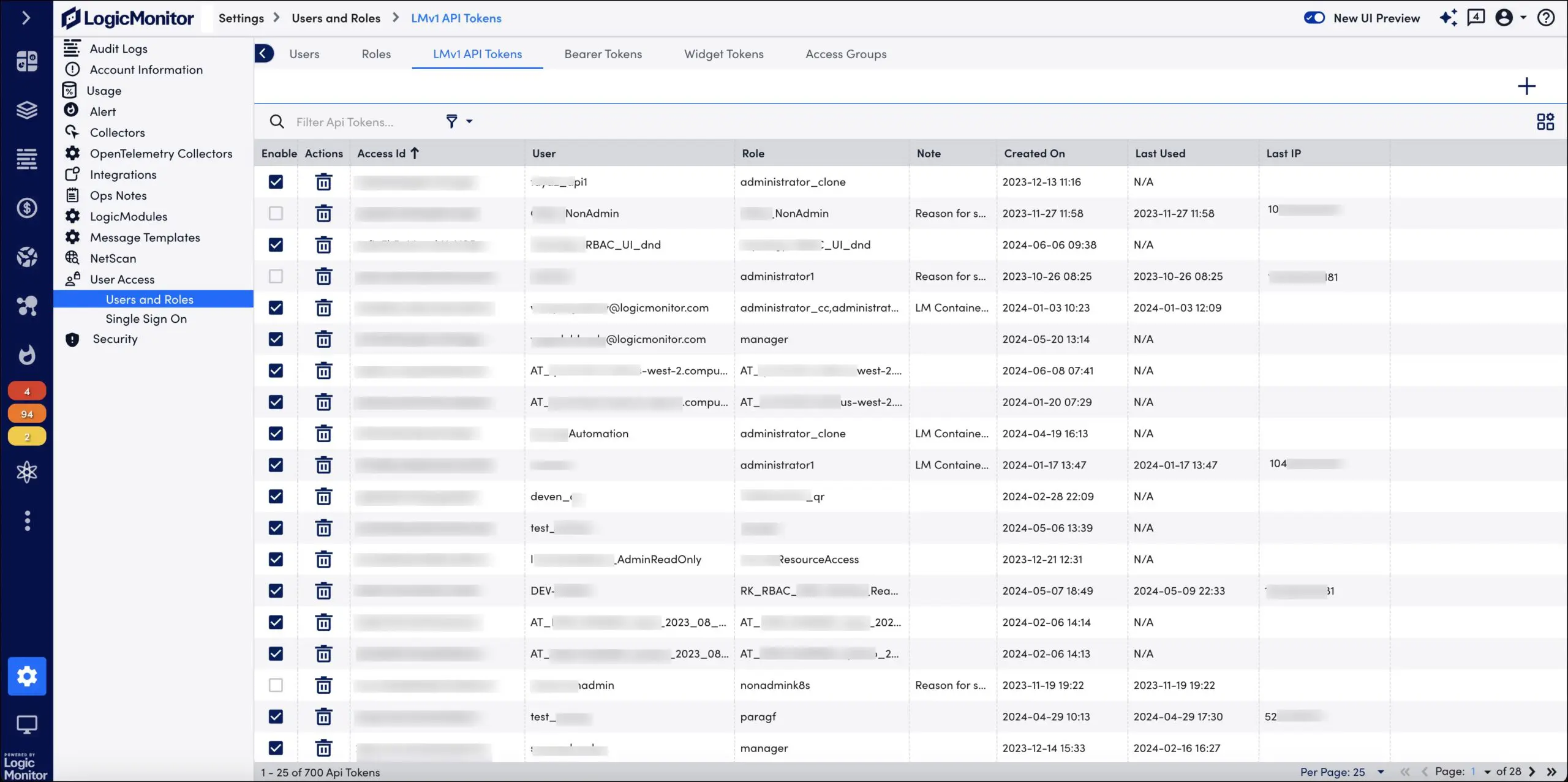Click the monitor screen icon in left rail
Image resolution: width=1568 pixels, height=782 pixels.
pyautogui.click(x=26, y=724)
